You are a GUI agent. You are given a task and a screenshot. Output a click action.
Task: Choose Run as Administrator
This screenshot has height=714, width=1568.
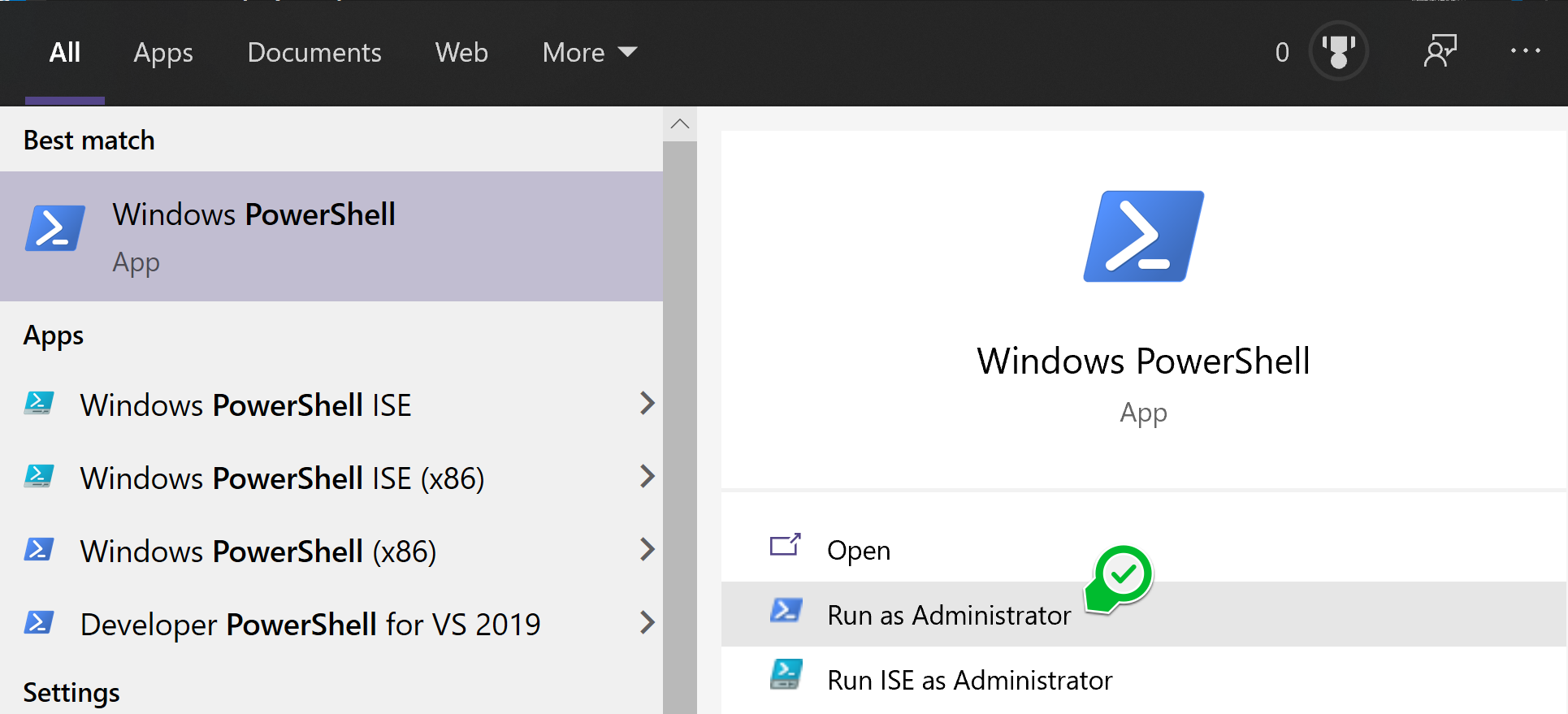(x=1144, y=614)
